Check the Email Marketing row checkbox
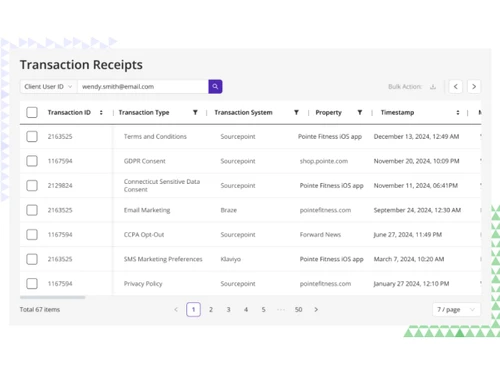This screenshot has height=375, width=500. pyautogui.click(x=32, y=210)
